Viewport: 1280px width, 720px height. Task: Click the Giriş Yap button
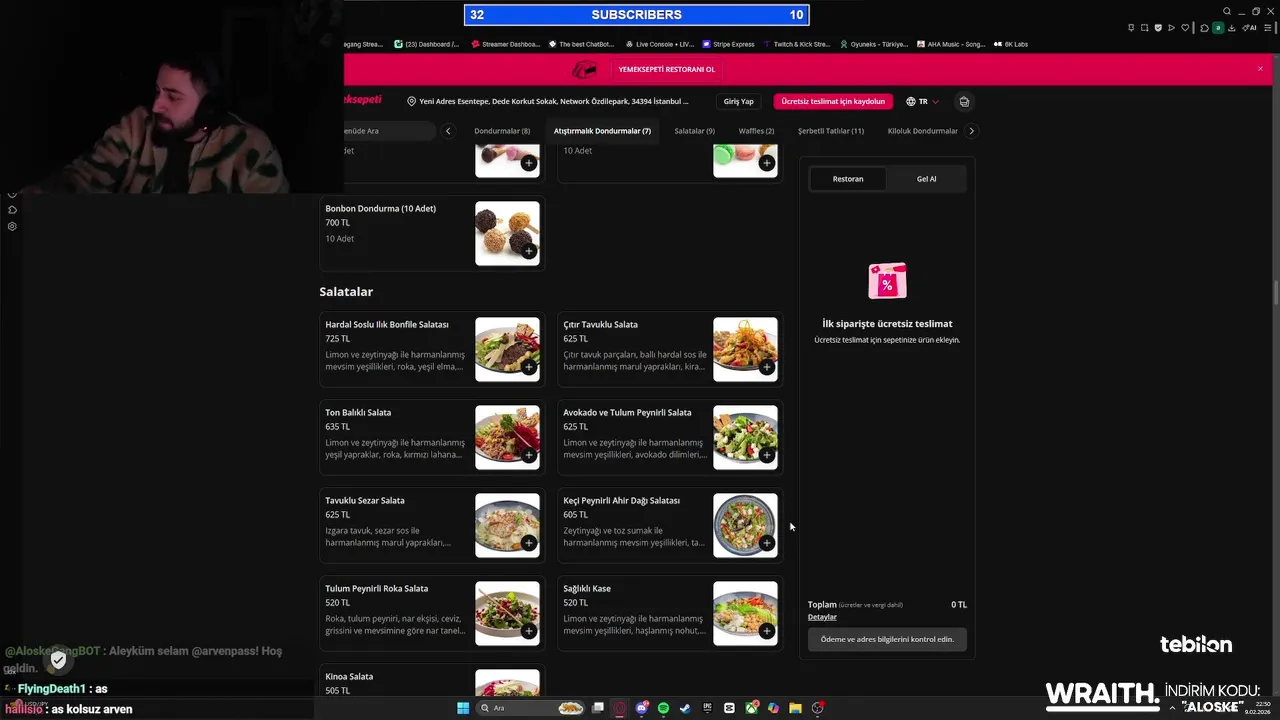coord(739,101)
